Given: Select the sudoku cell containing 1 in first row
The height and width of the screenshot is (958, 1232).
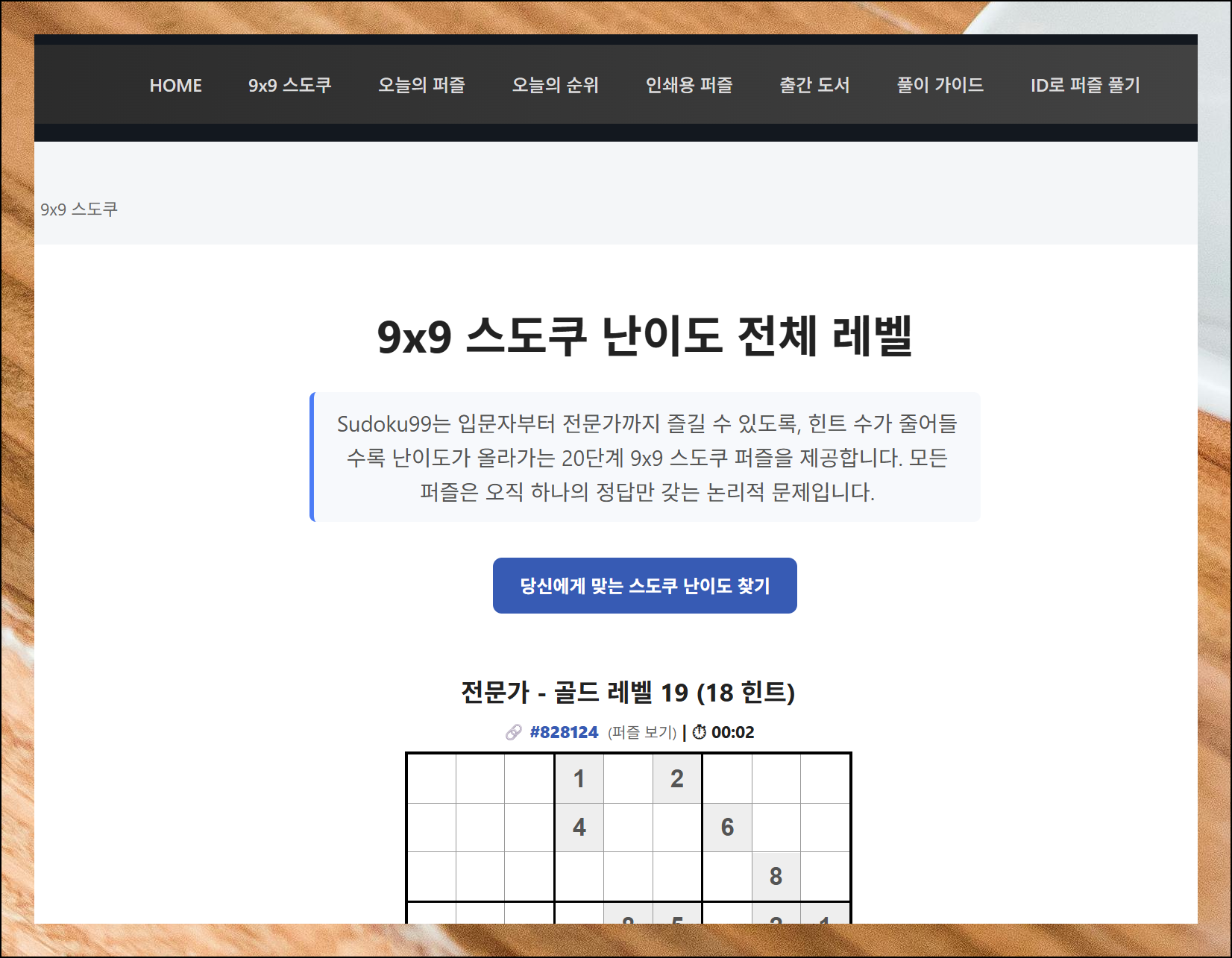Looking at the screenshot, I should pos(579,778).
